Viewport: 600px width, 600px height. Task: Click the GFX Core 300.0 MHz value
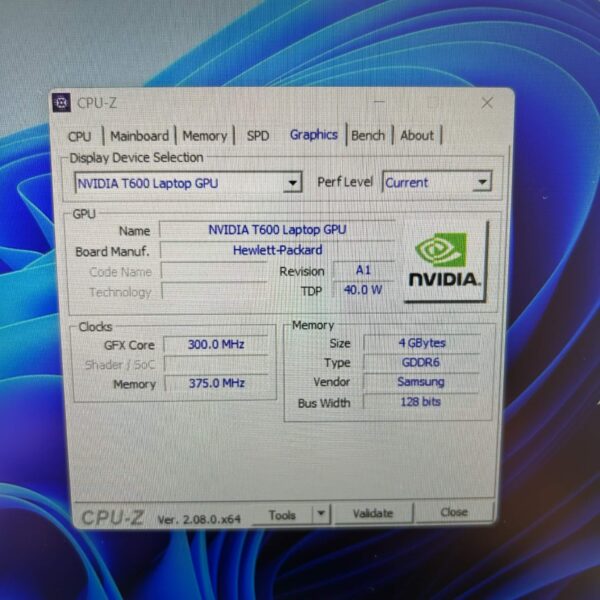pyautogui.click(x=216, y=344)
